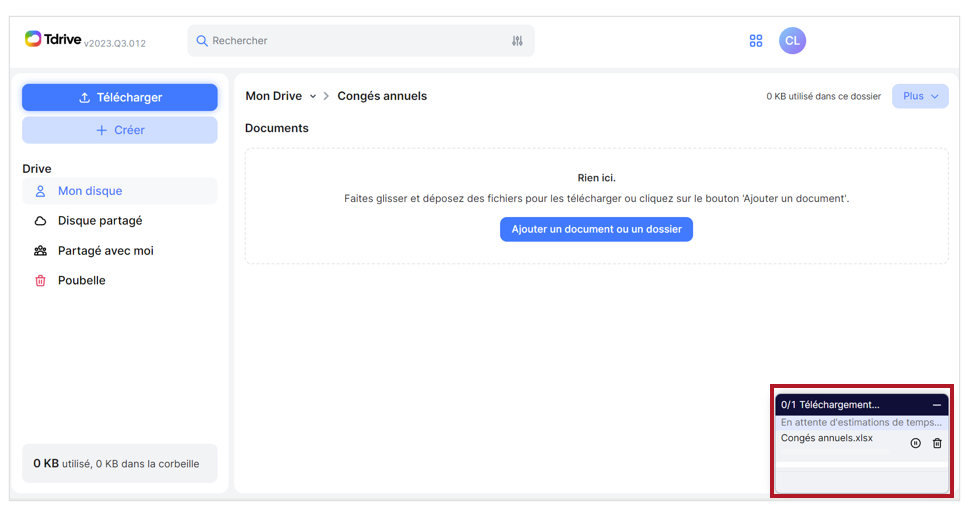Viewport: 972px width, 510px height.
Task: Click Ajouter un document ou un dossier
Action: (596, 229)
